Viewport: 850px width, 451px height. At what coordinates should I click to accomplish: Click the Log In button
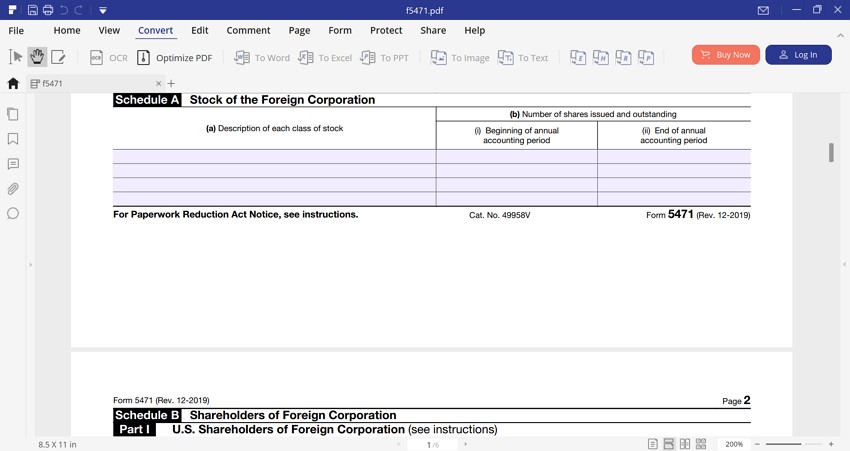(x=798, y=55)
